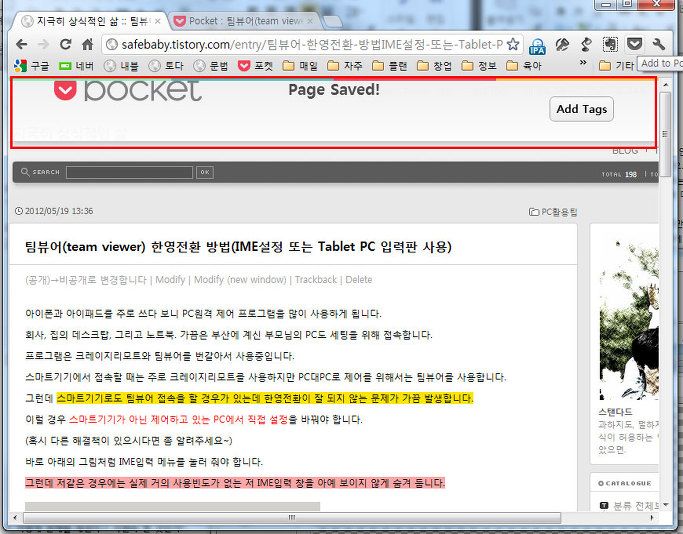Click the pink highlighted IME입력 sentence
This screenshot has width=683, height=534.
point(235,483)
